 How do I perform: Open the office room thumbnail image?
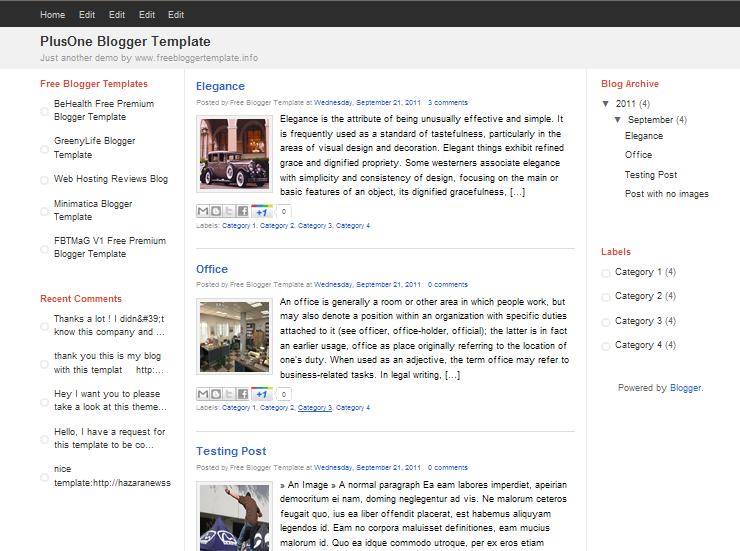235,336
